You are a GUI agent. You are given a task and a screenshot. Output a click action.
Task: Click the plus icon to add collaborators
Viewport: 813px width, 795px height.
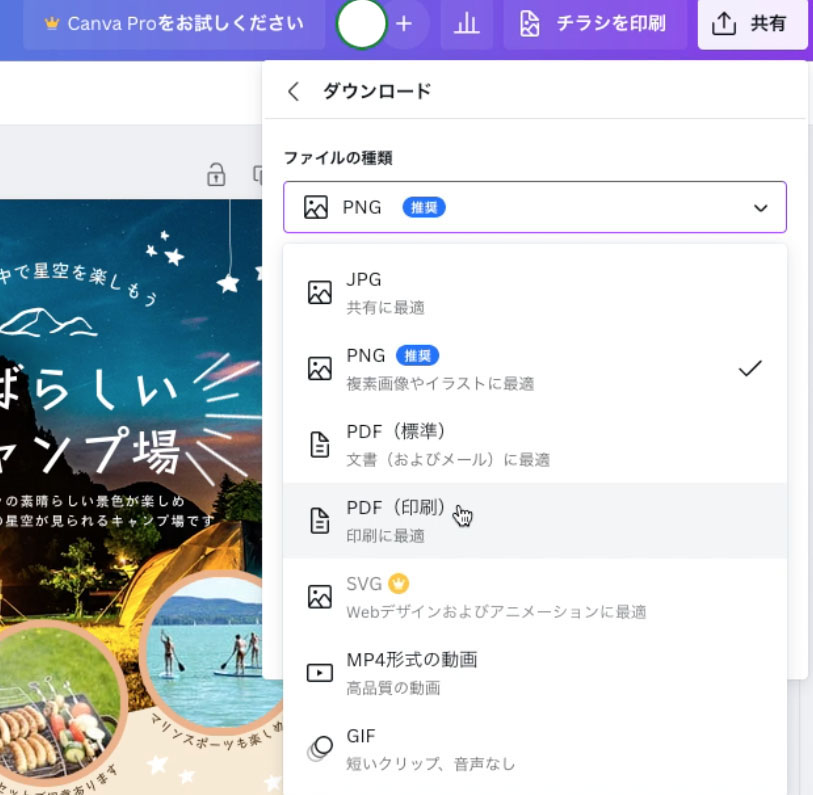pos(404,24)
